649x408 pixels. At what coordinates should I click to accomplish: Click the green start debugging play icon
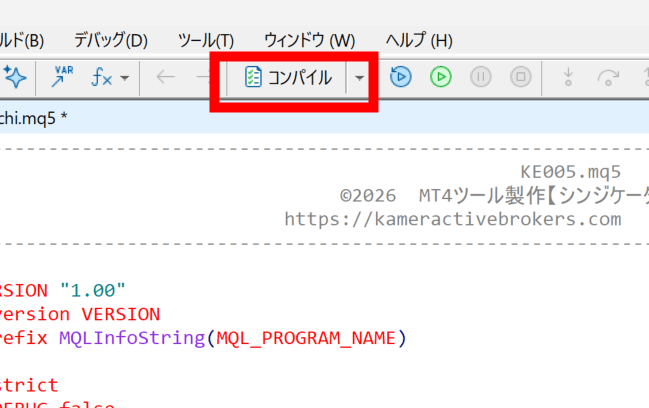point(440,77)
